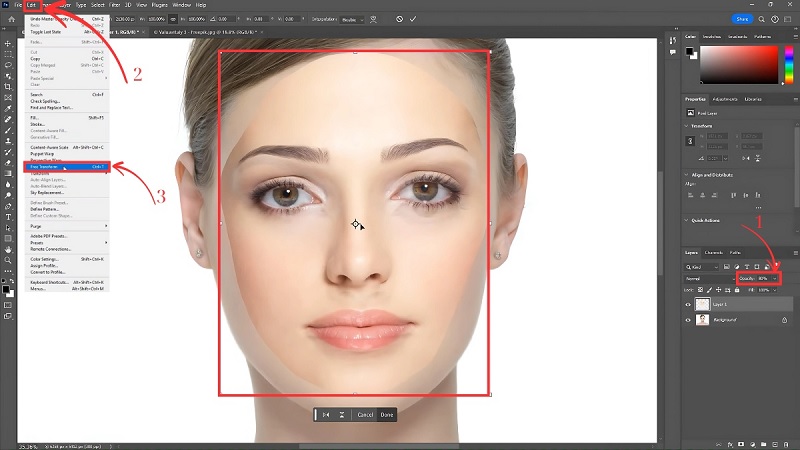
Task: Open the Interpolation Bicubic dropdown
Action: click(x=352, y=19)
